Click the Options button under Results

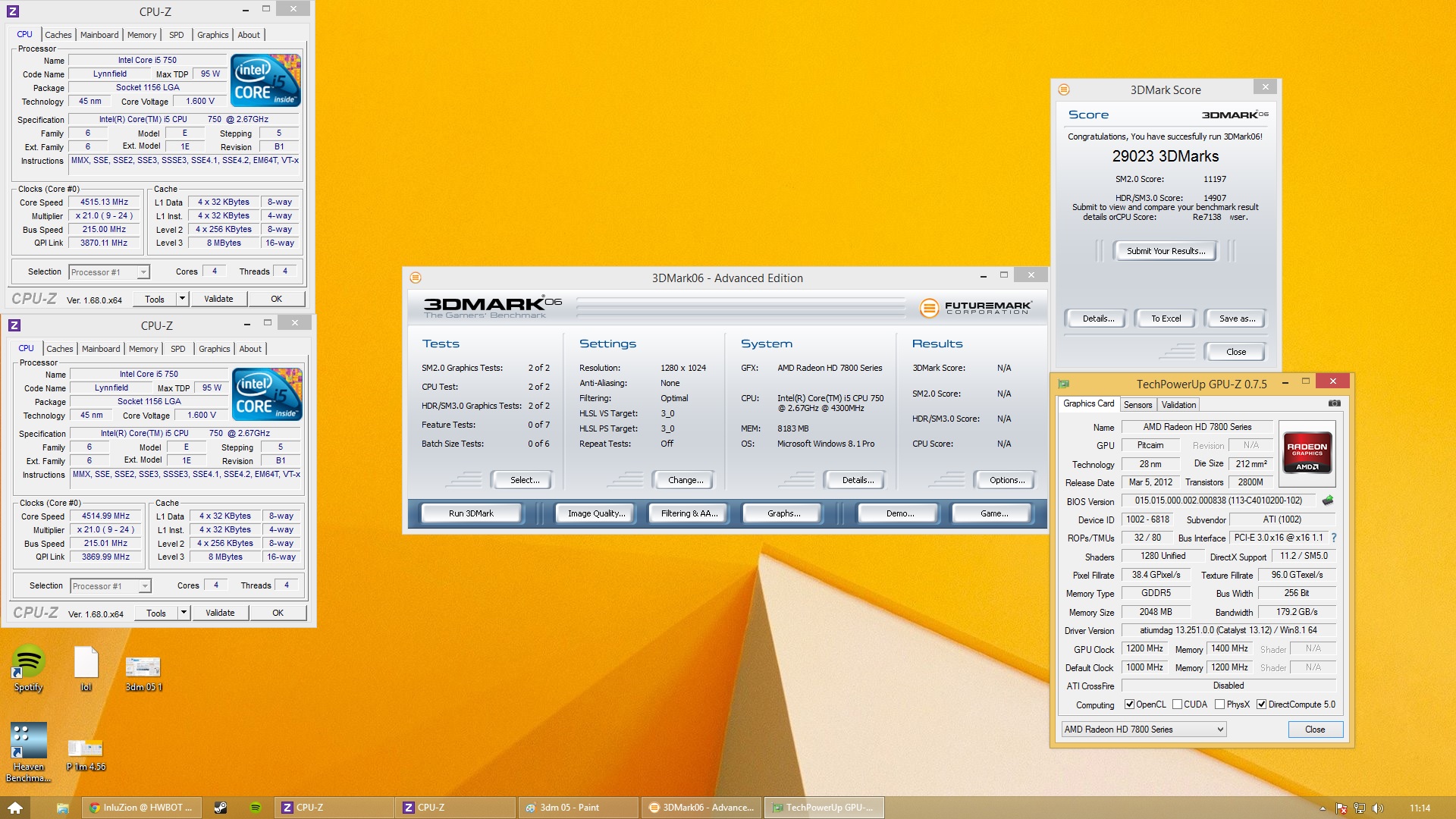coord(1006,480)
